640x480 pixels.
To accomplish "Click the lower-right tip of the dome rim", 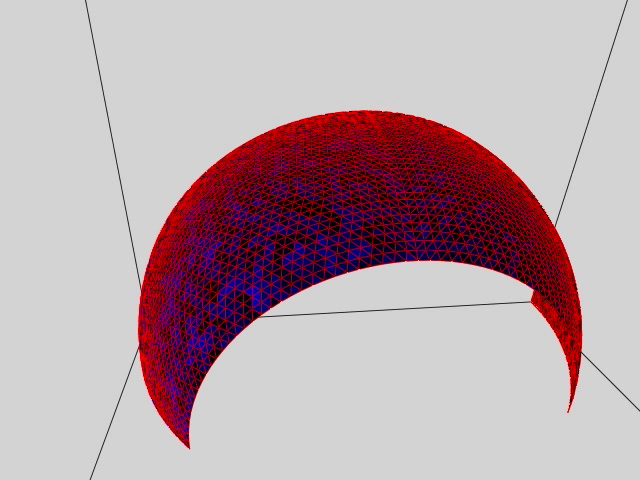I will pyautogui.click(x=569, y=409).
